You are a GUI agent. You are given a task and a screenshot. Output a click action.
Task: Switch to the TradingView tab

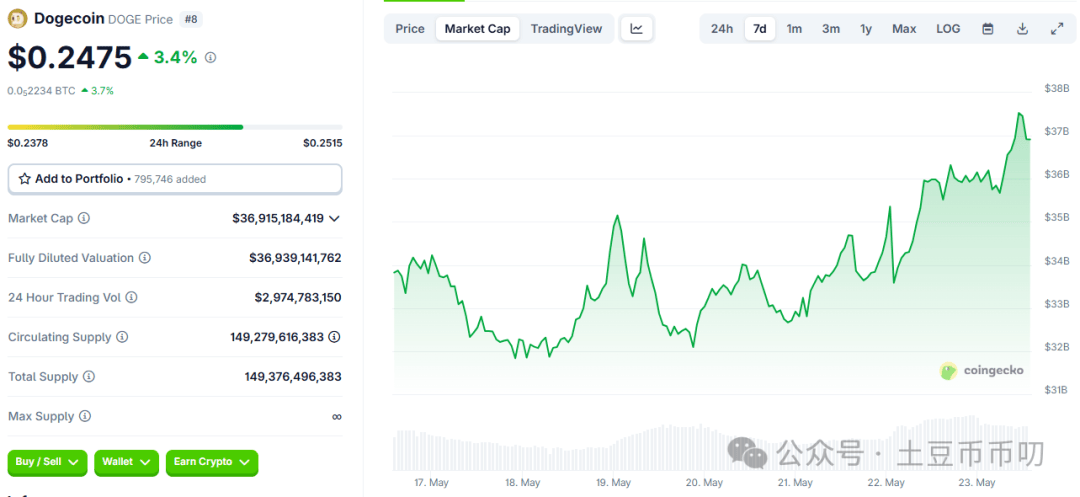566,29
